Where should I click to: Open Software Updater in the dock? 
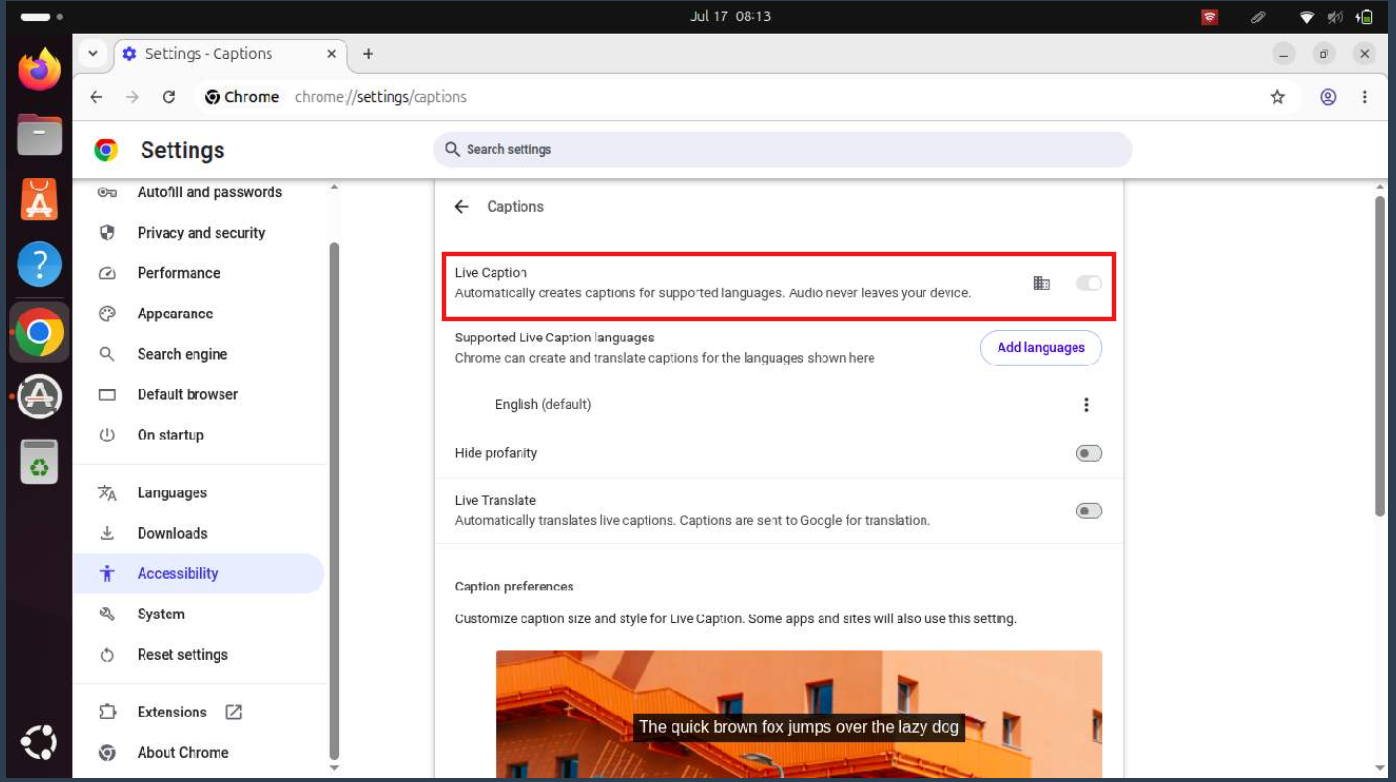click(x=39, y=397)
